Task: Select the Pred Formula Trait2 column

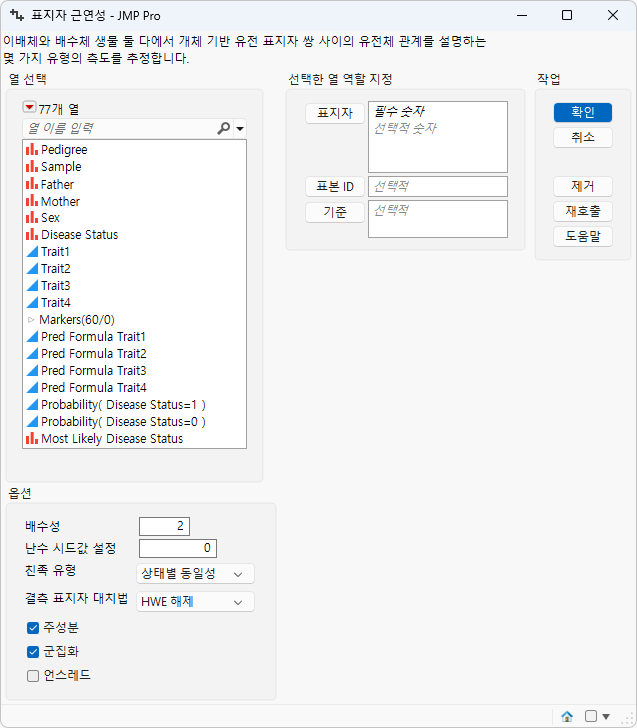Action: tap(94, 353)
